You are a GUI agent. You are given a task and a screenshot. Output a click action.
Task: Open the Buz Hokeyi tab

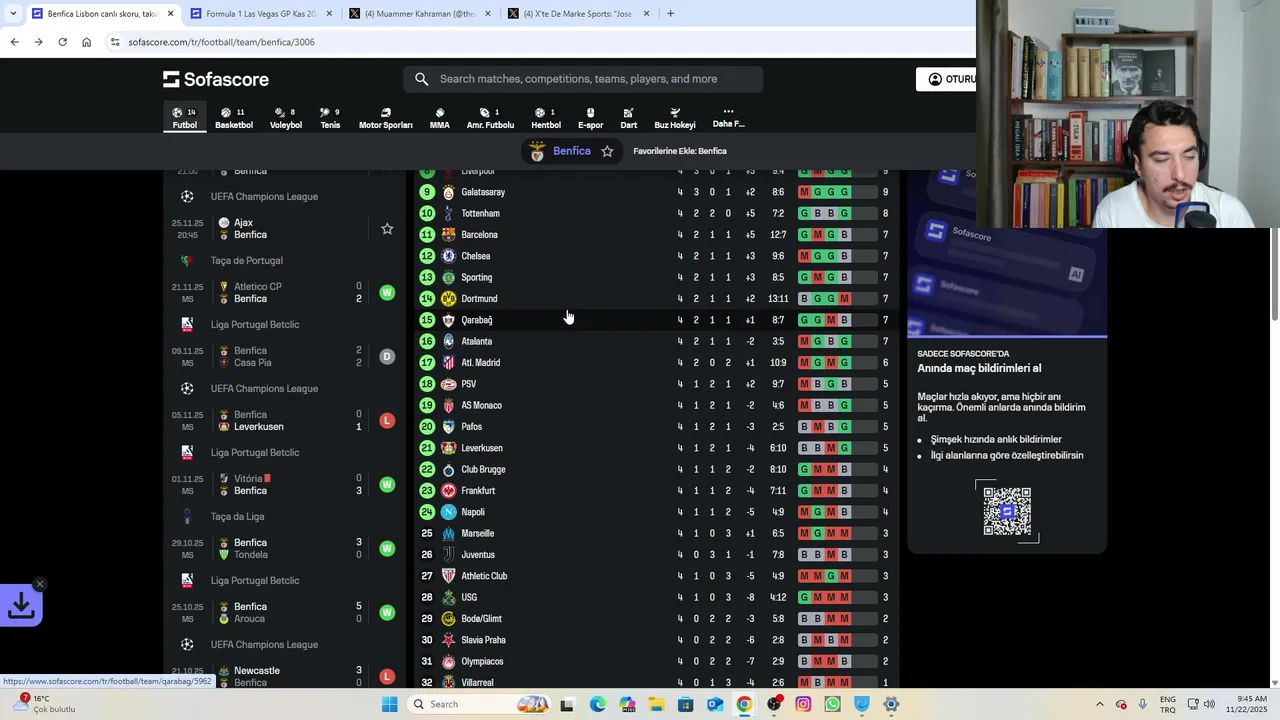[675, 118]
